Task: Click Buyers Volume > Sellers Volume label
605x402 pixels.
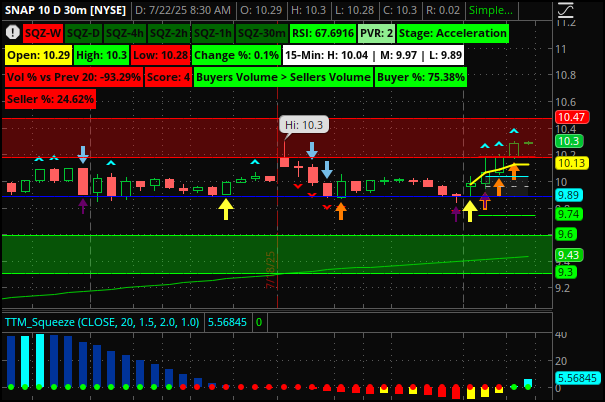Action: [283, 77]
